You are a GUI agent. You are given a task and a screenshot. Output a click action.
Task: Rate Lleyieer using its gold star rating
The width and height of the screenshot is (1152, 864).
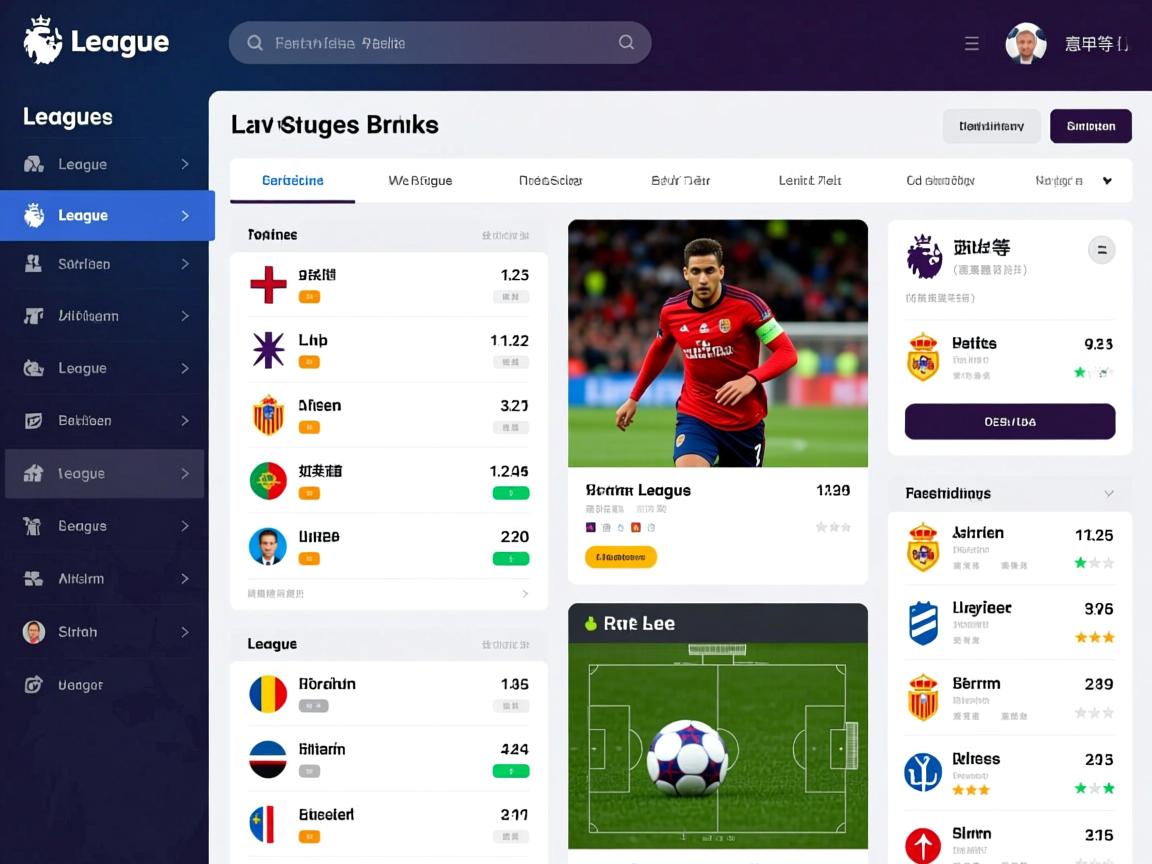(1095, 637)
